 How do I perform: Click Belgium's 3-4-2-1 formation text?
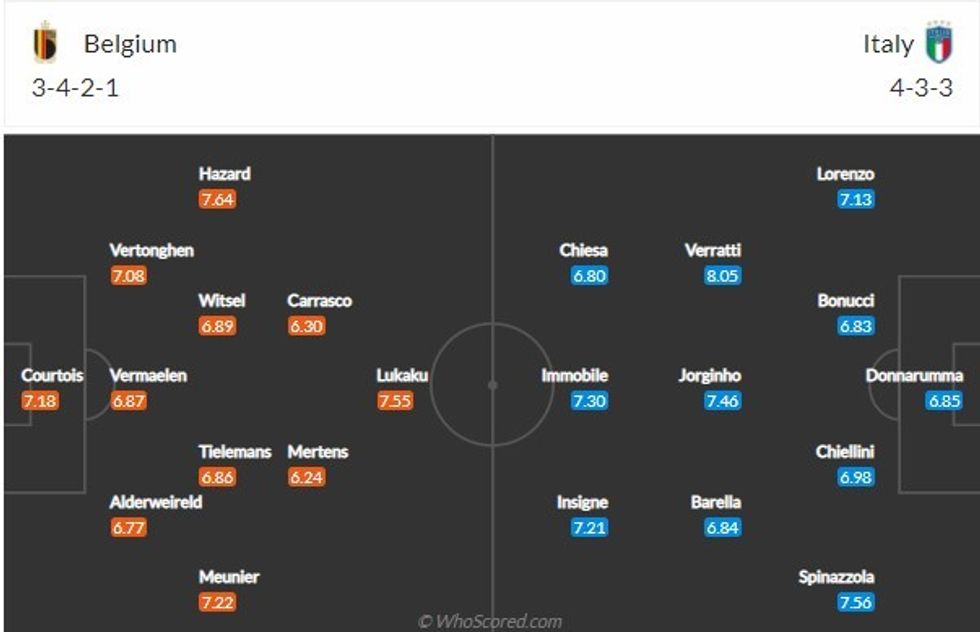point(76,88)
